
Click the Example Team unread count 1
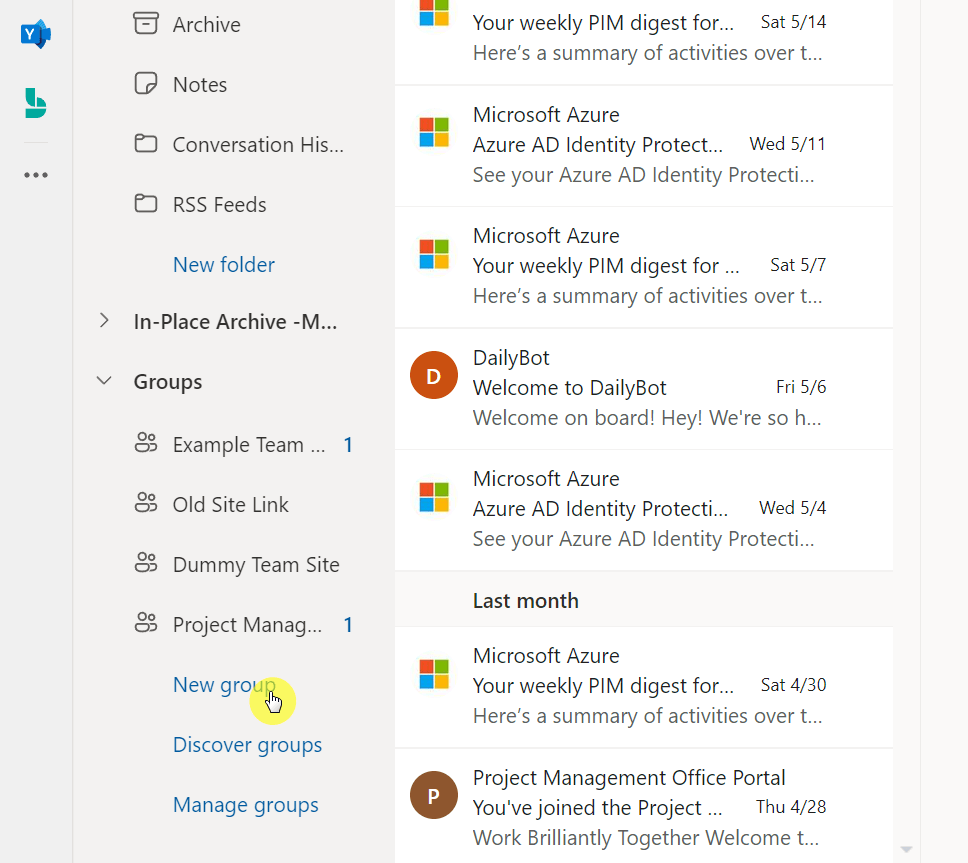[x=348, y=444]
